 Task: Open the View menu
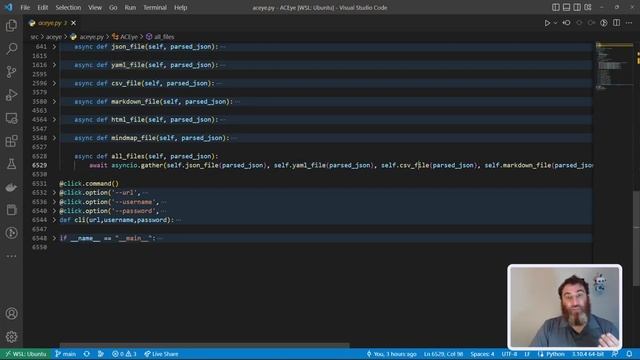95,7
